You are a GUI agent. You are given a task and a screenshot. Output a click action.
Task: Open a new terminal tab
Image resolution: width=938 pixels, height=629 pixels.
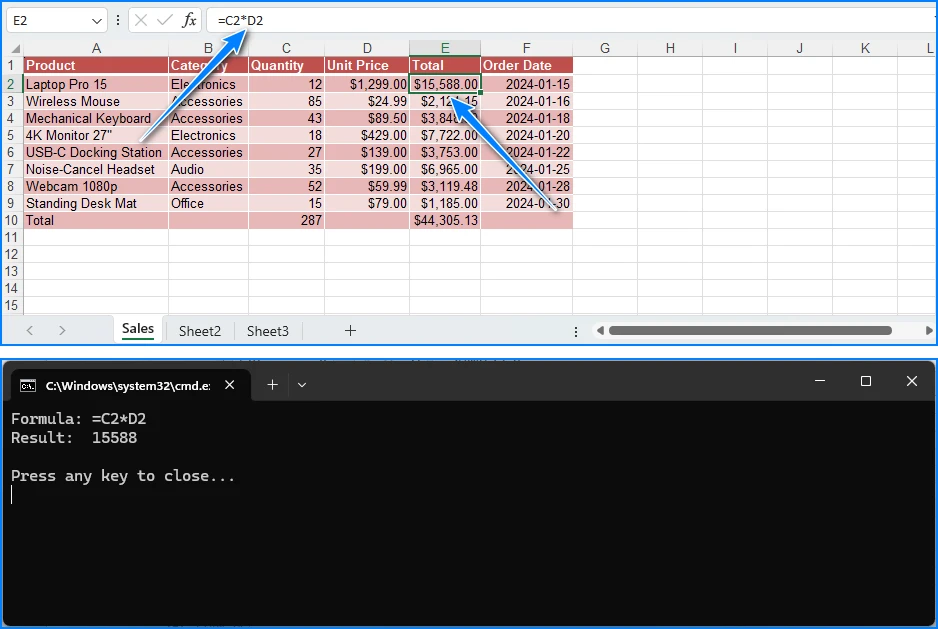click(272, 385)
